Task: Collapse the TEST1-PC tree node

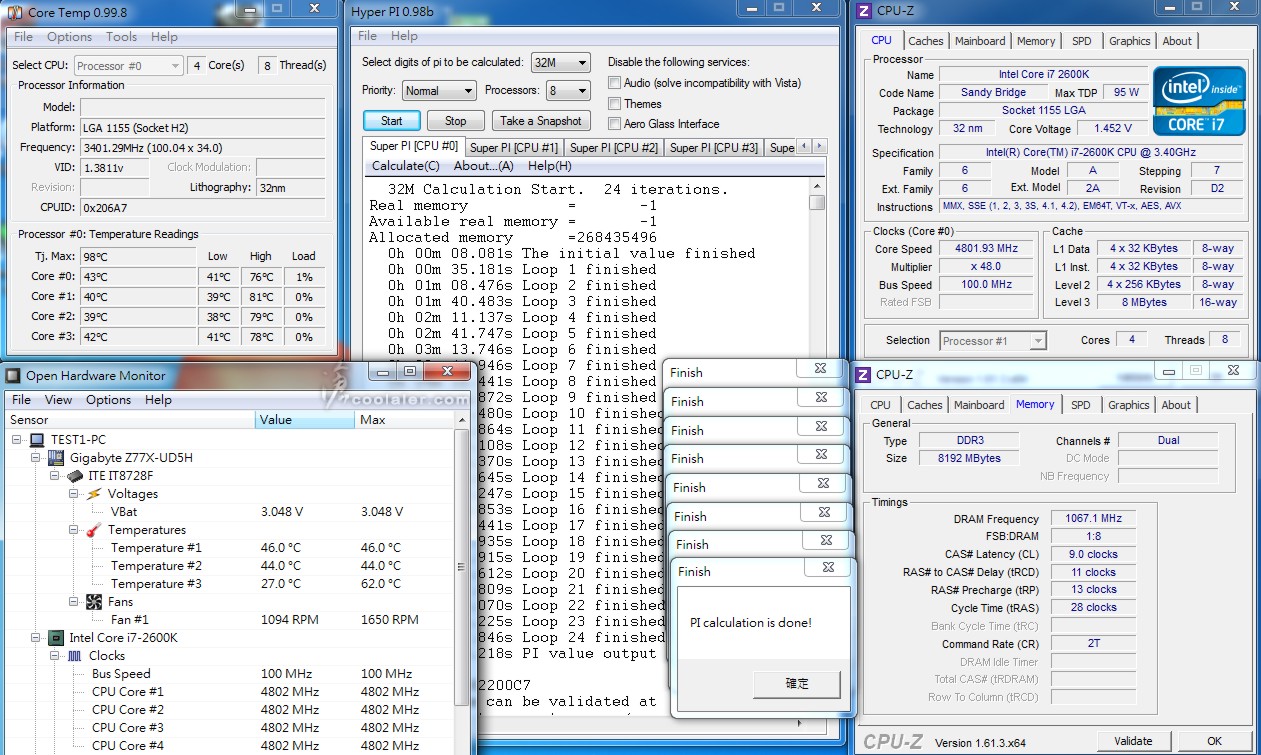Action: (x=18, y=440)
